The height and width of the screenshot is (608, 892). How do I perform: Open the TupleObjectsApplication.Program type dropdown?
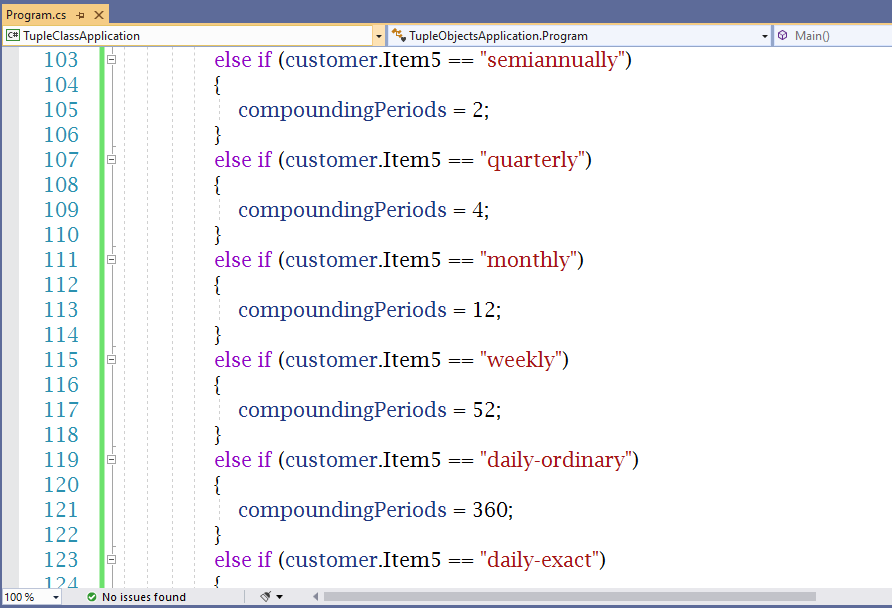click(765, 36)
